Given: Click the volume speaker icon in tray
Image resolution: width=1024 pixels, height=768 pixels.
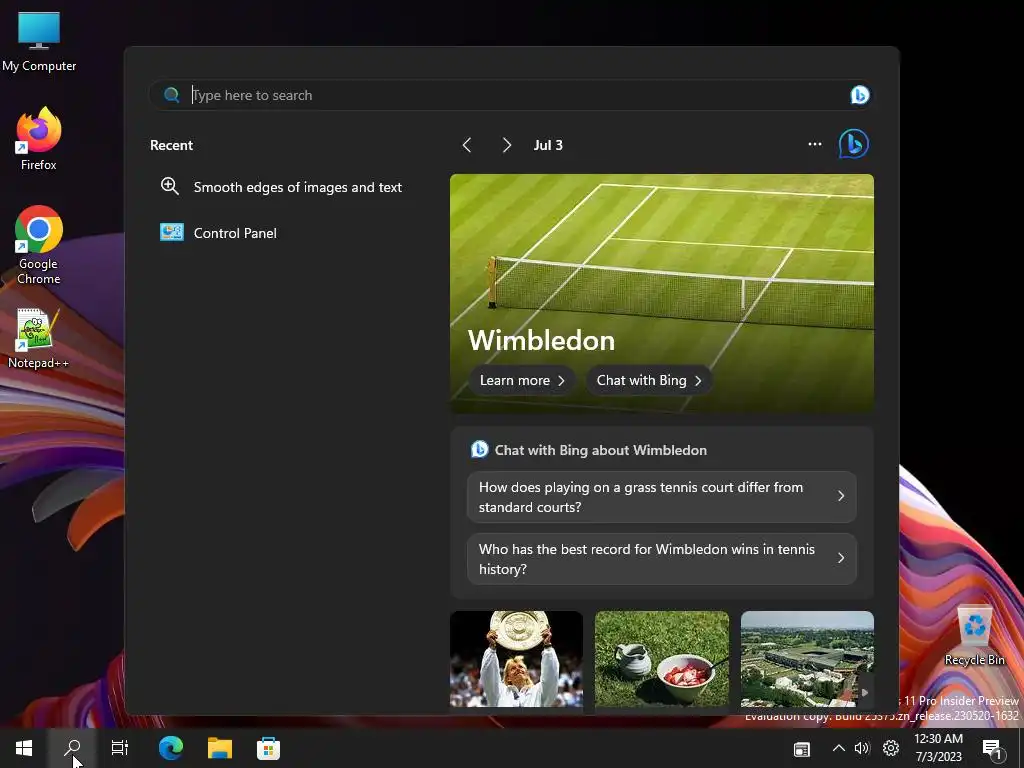Looking at the screenshot, I should [862, 748].
